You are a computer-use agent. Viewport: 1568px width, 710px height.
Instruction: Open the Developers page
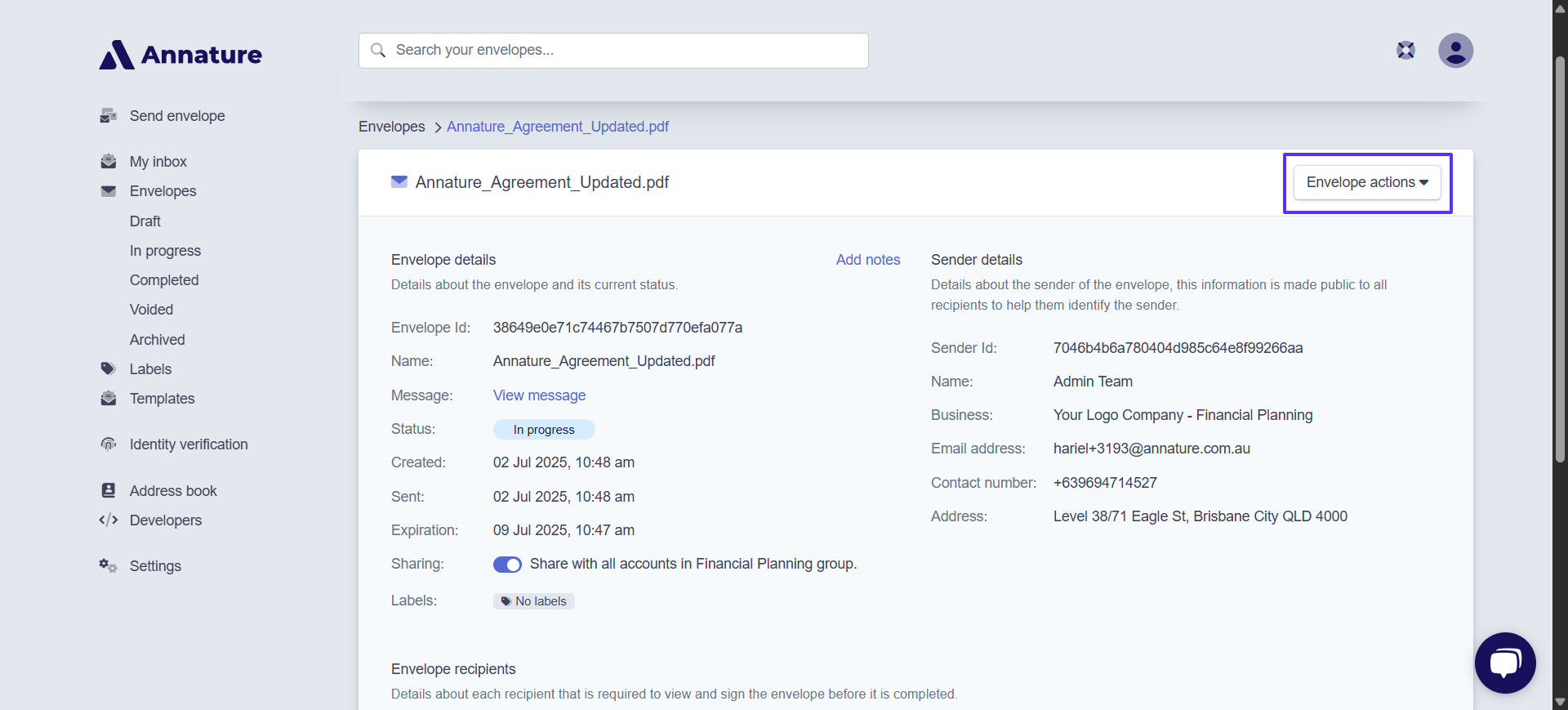[166, 520]
